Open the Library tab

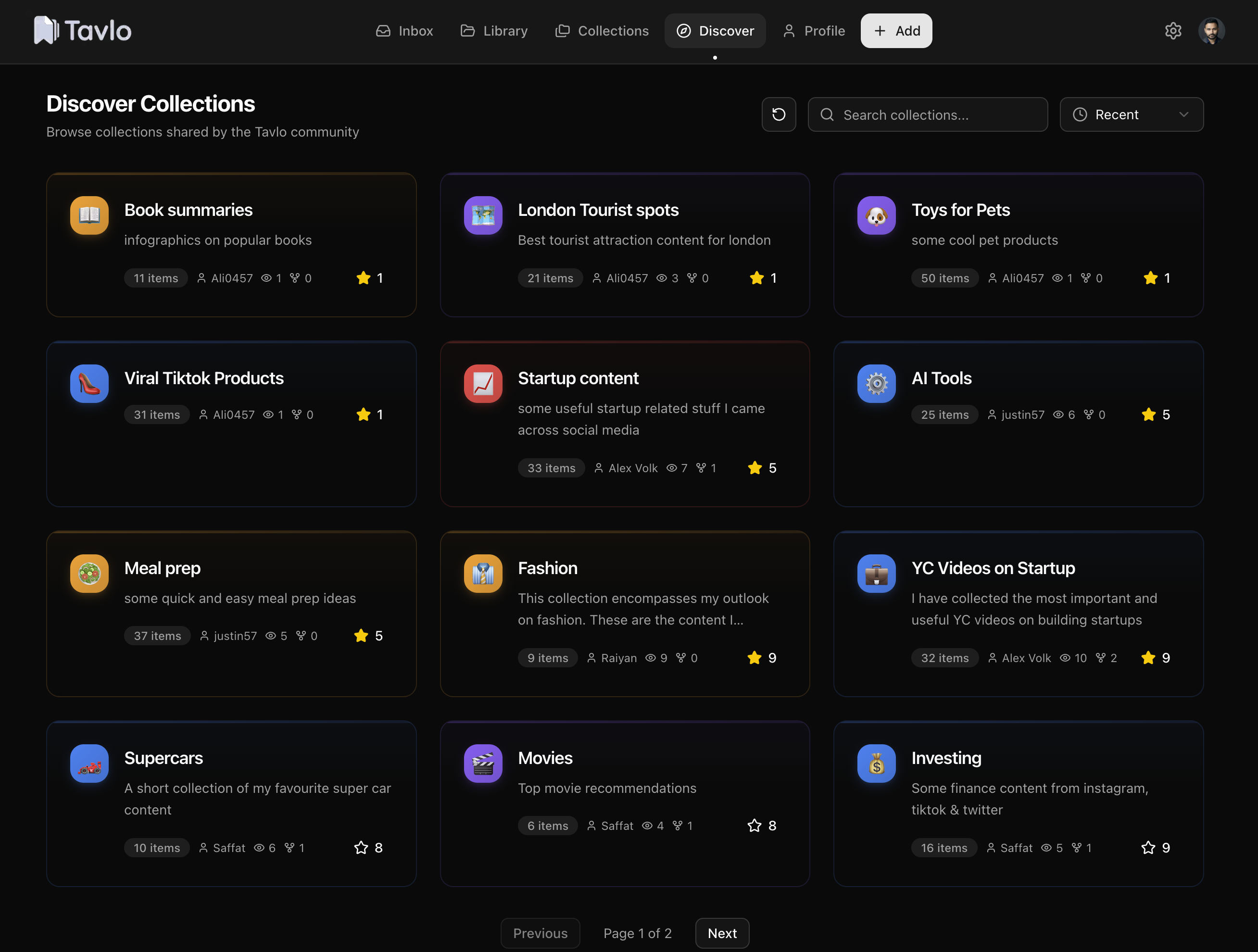point(494,31)
